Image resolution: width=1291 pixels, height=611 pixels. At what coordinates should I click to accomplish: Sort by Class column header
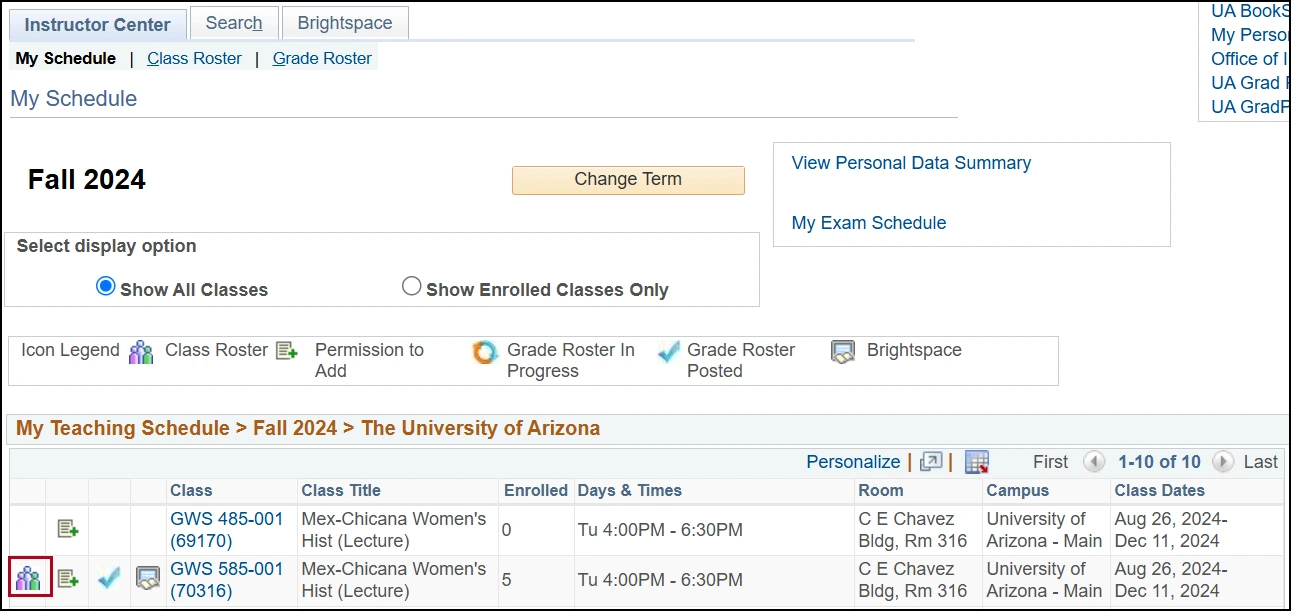click(x=191, y=491)
